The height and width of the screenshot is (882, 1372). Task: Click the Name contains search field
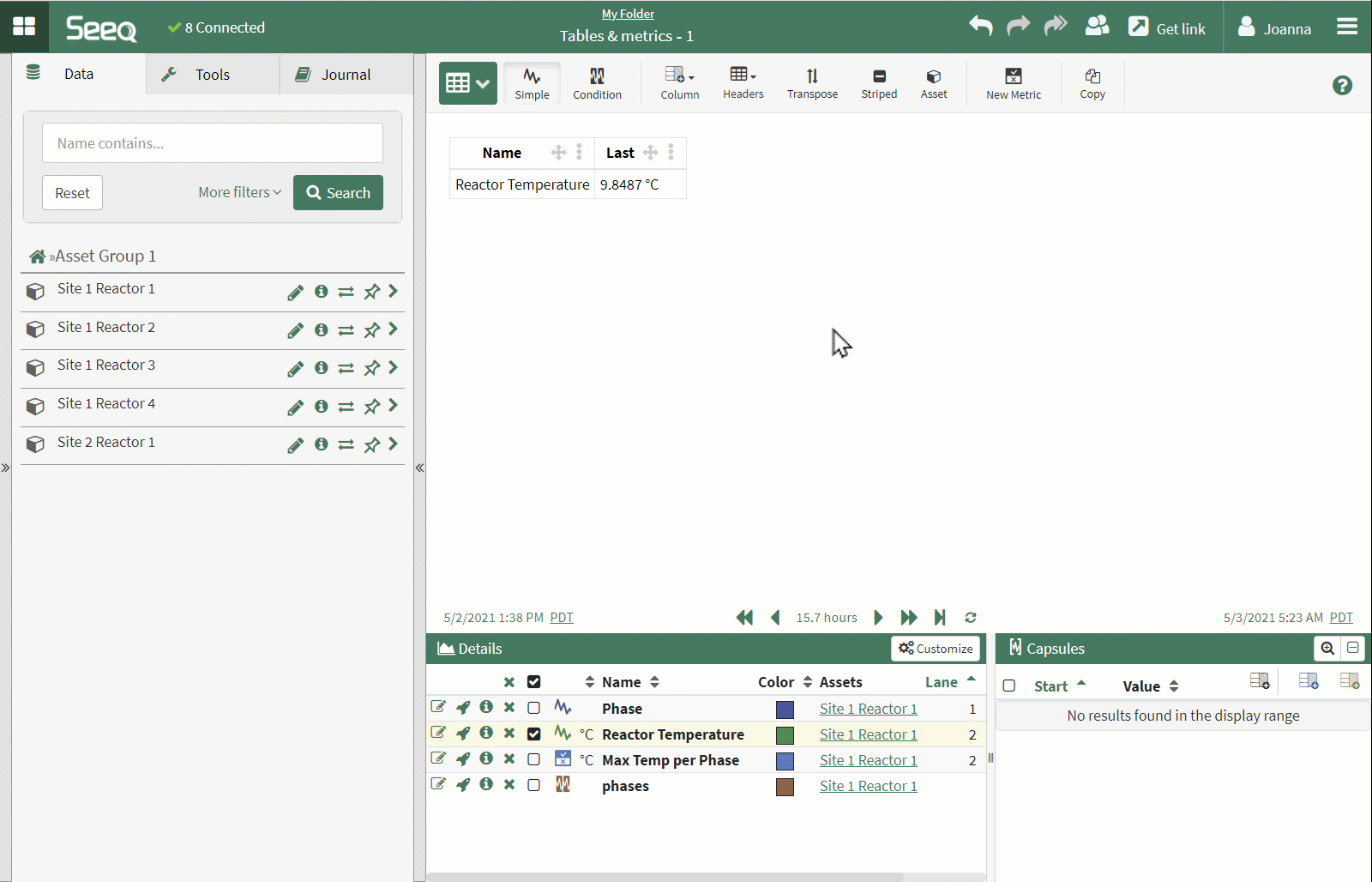click(213, 143)
